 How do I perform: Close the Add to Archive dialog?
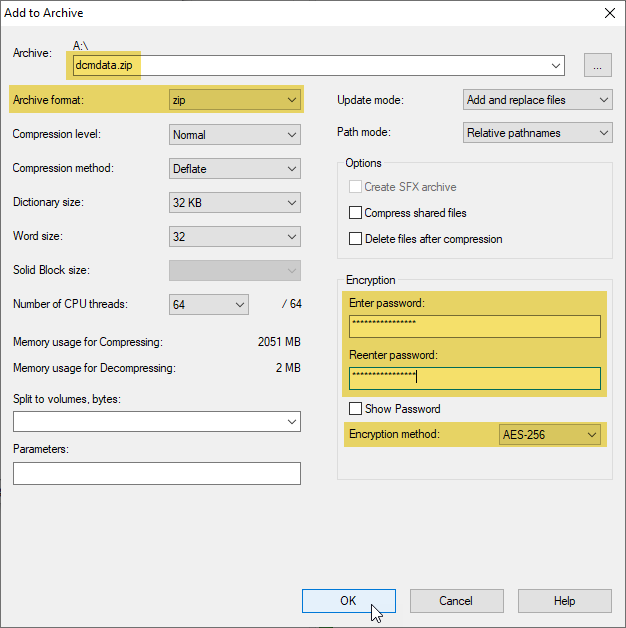(x=609, y=13)
